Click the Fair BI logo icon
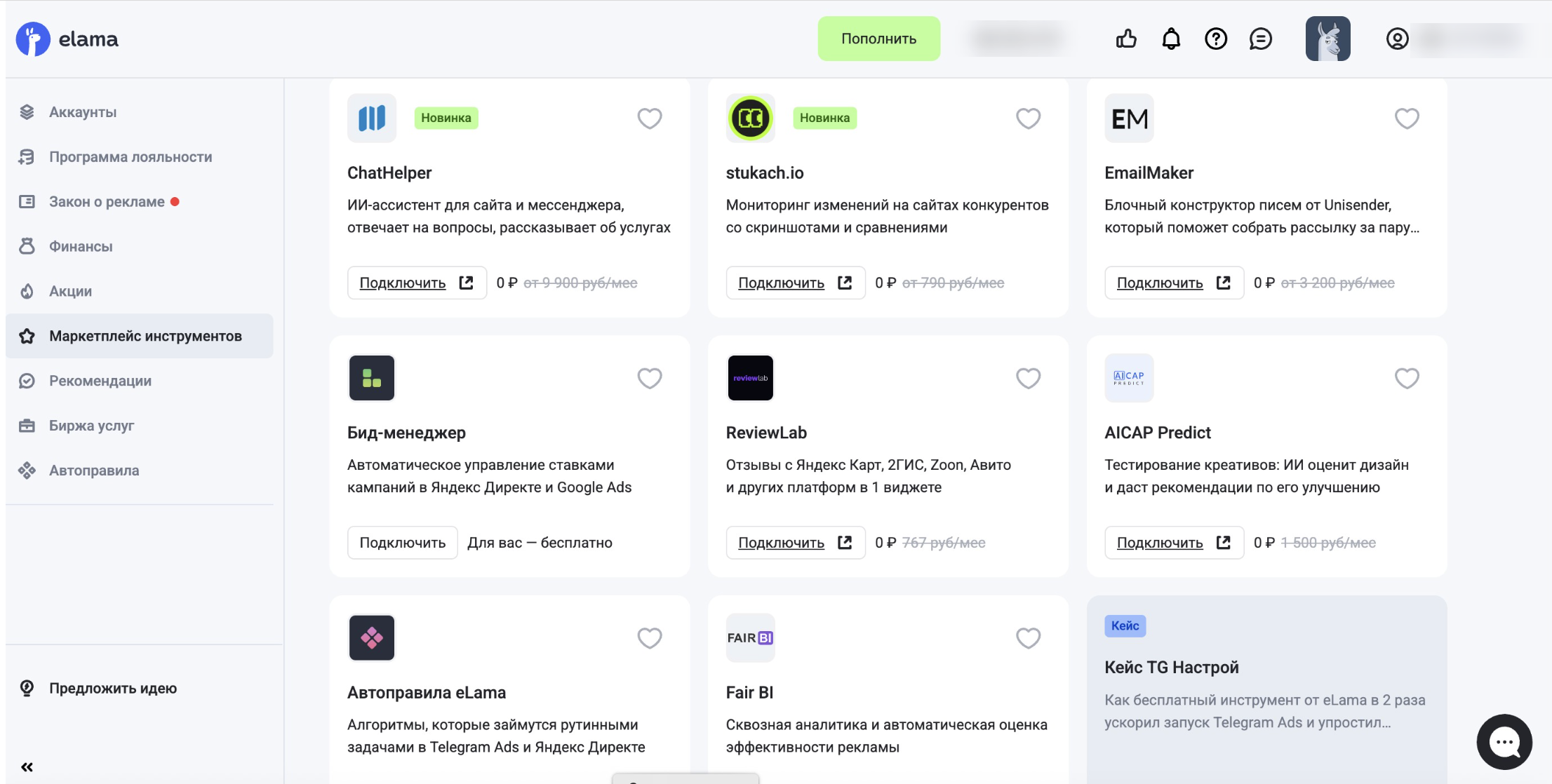The height and width of the screenshot is (784, 1552). (x=751, y=637)
